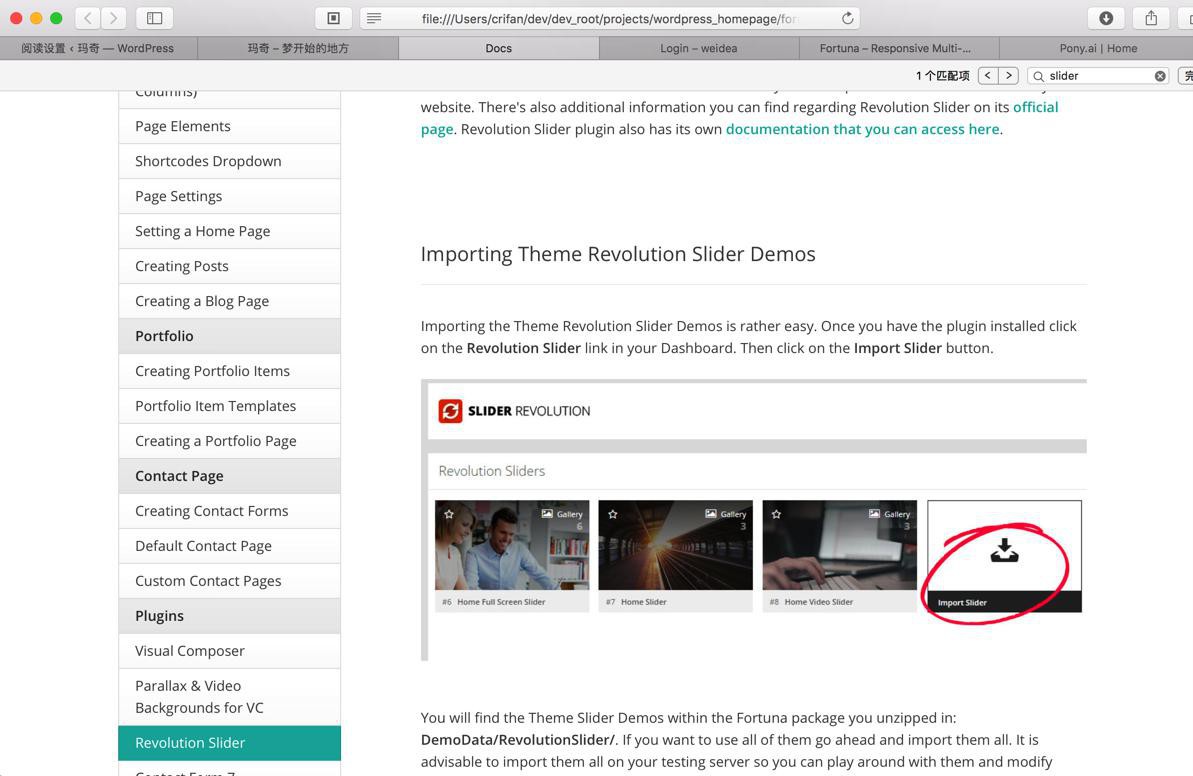The image size is (1193, 776).
Task: Open Creating a Blog Page in sidebar
Action: [x=230, y=301]
